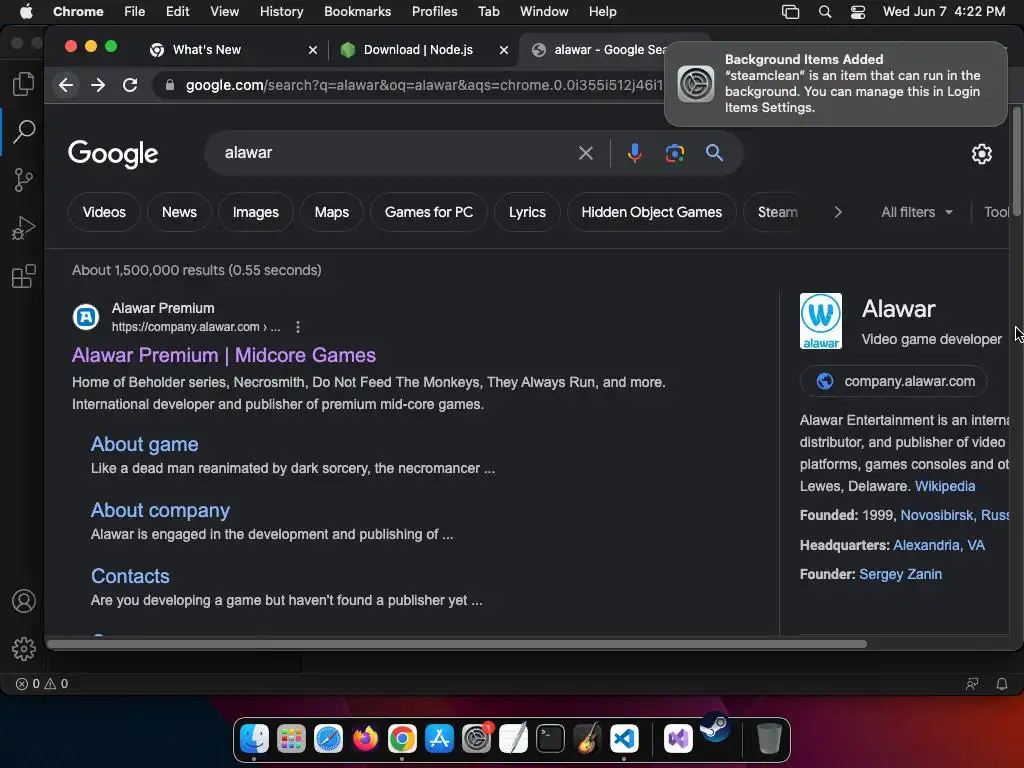The image size is (1024, 768).
Task: Go back using Chrome back arrow
Action: pyautogui.click(x=66, y=85)
